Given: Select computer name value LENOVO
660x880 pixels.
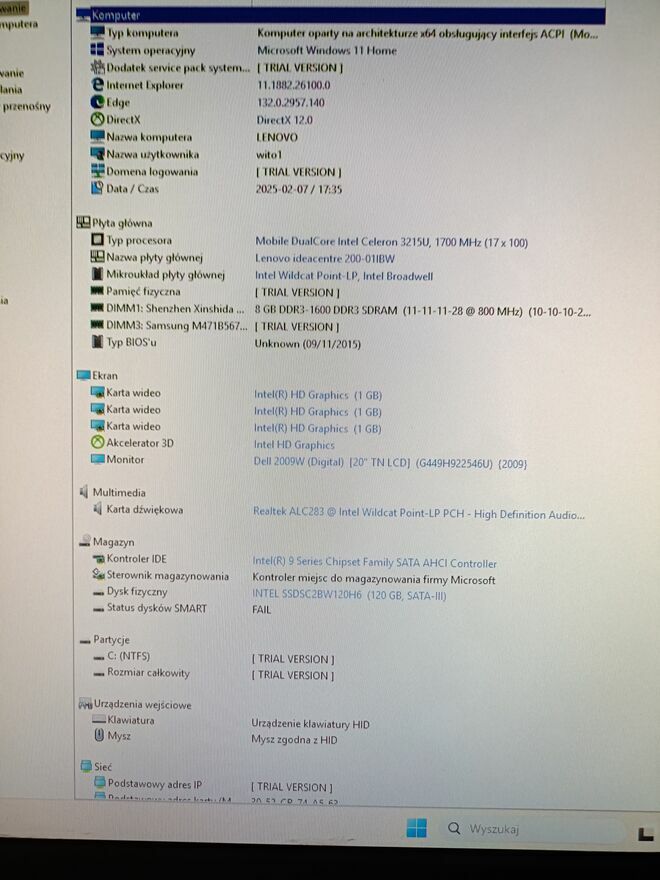Looking at the screenshot, I should pos(277,138).
